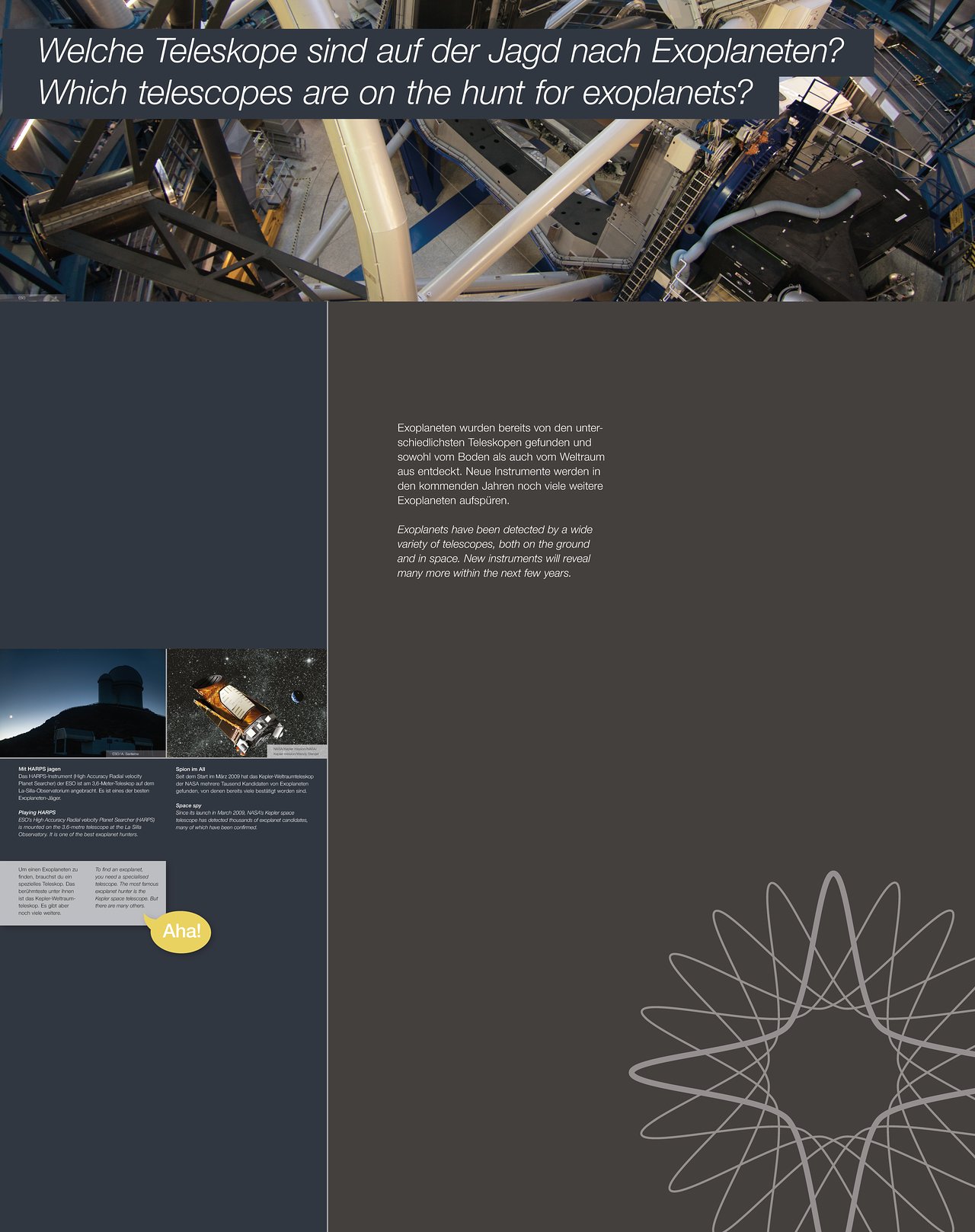
Task: Click the German paragraph starting "Exoplaneten wurden bereits"
Action: coord(501,464)
